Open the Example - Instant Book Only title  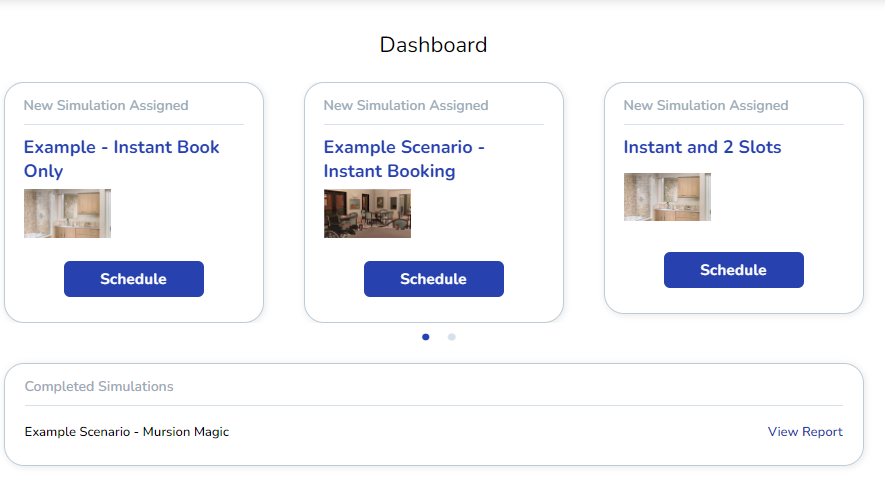(121, 159)
